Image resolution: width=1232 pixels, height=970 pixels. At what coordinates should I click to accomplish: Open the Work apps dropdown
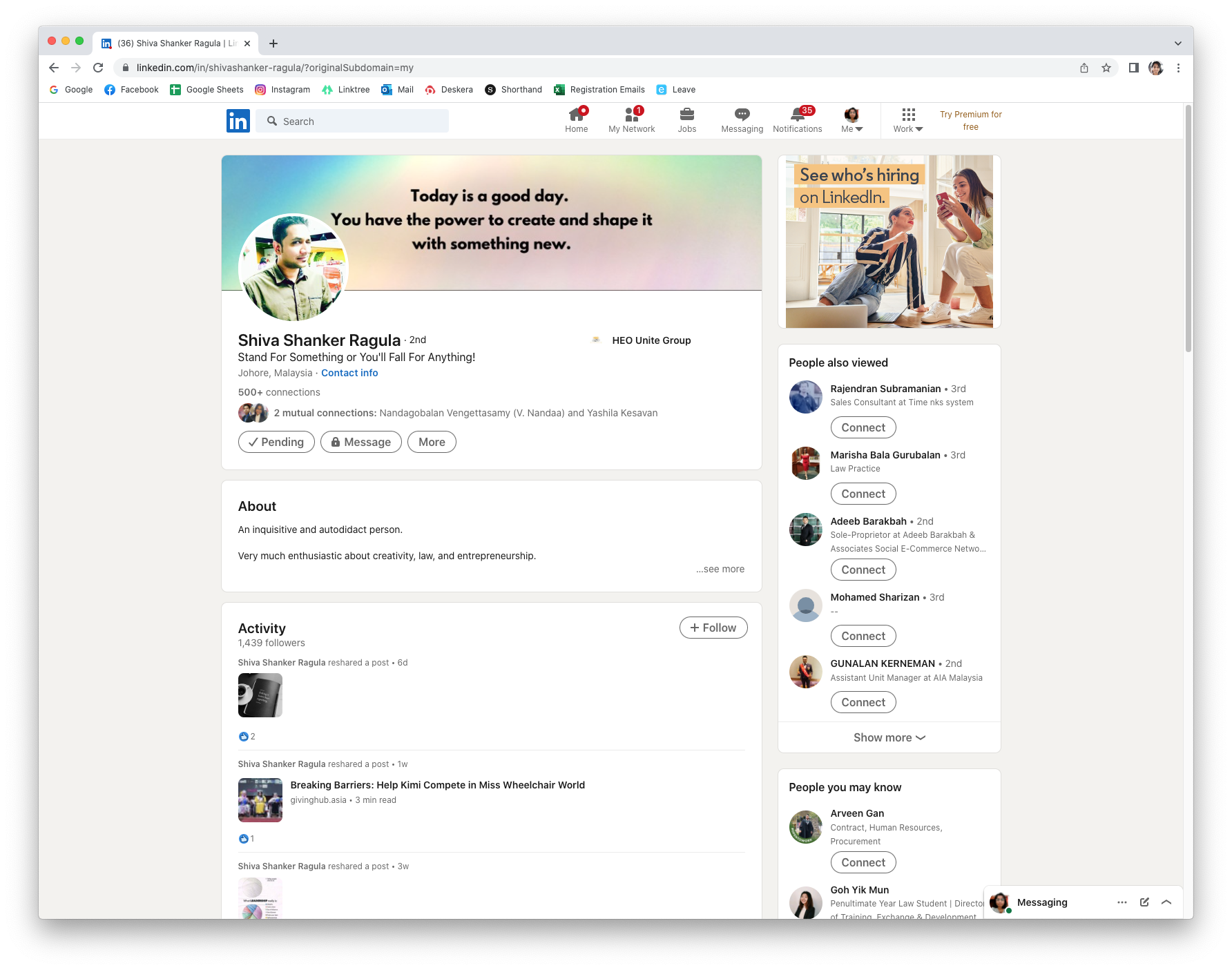click(x=907, y=120)
